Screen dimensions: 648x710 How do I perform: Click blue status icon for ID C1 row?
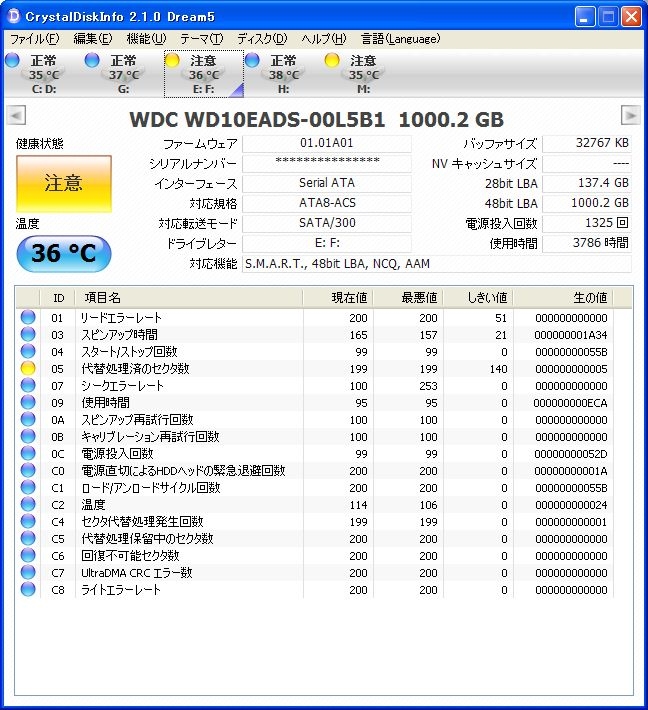28,487
